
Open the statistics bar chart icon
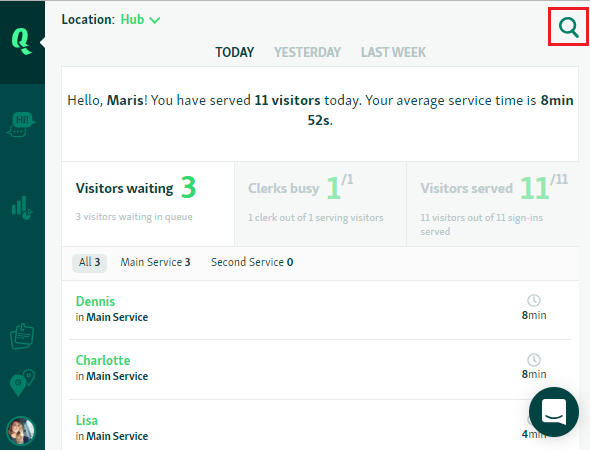coord(21,208)
